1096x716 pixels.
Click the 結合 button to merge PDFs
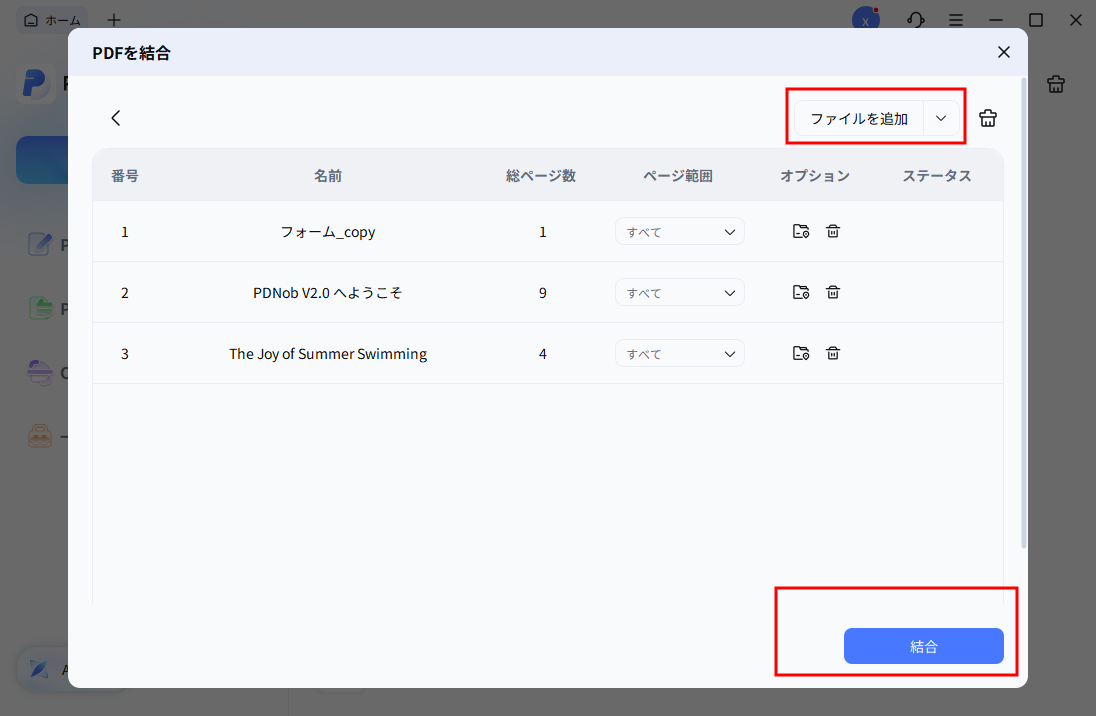[x=923, y=646]
